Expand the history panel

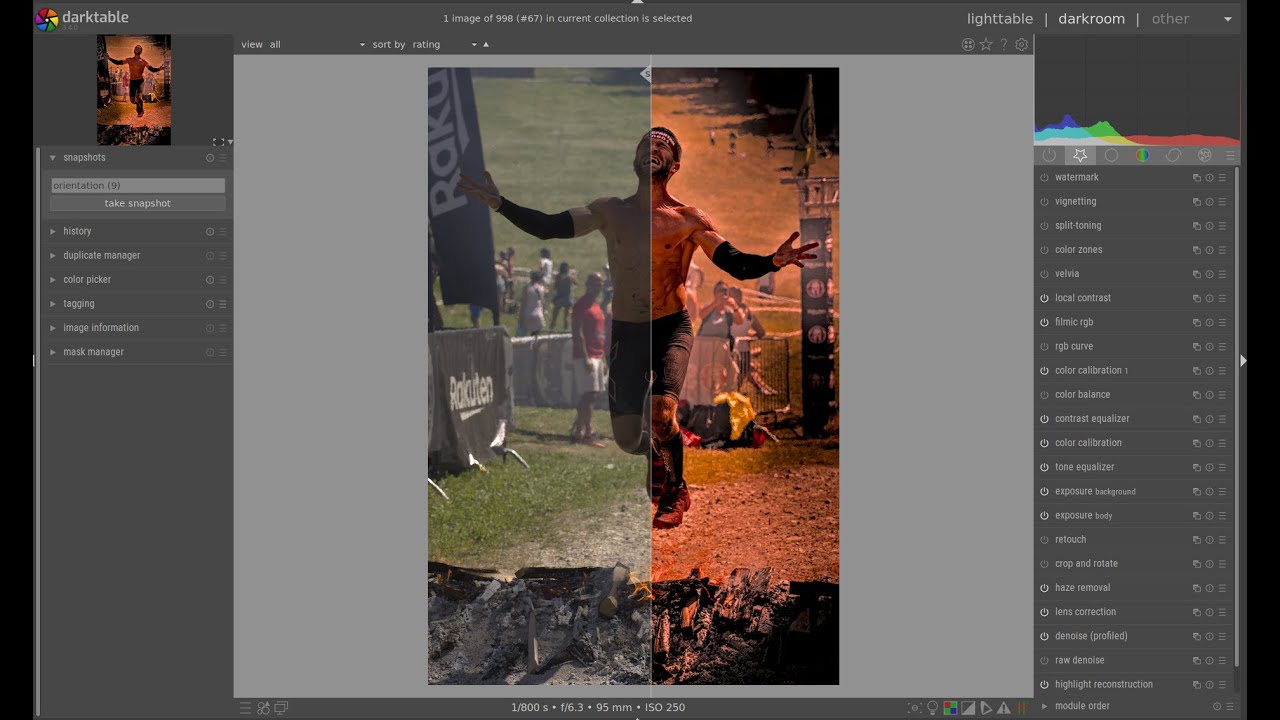click(53, 231)
